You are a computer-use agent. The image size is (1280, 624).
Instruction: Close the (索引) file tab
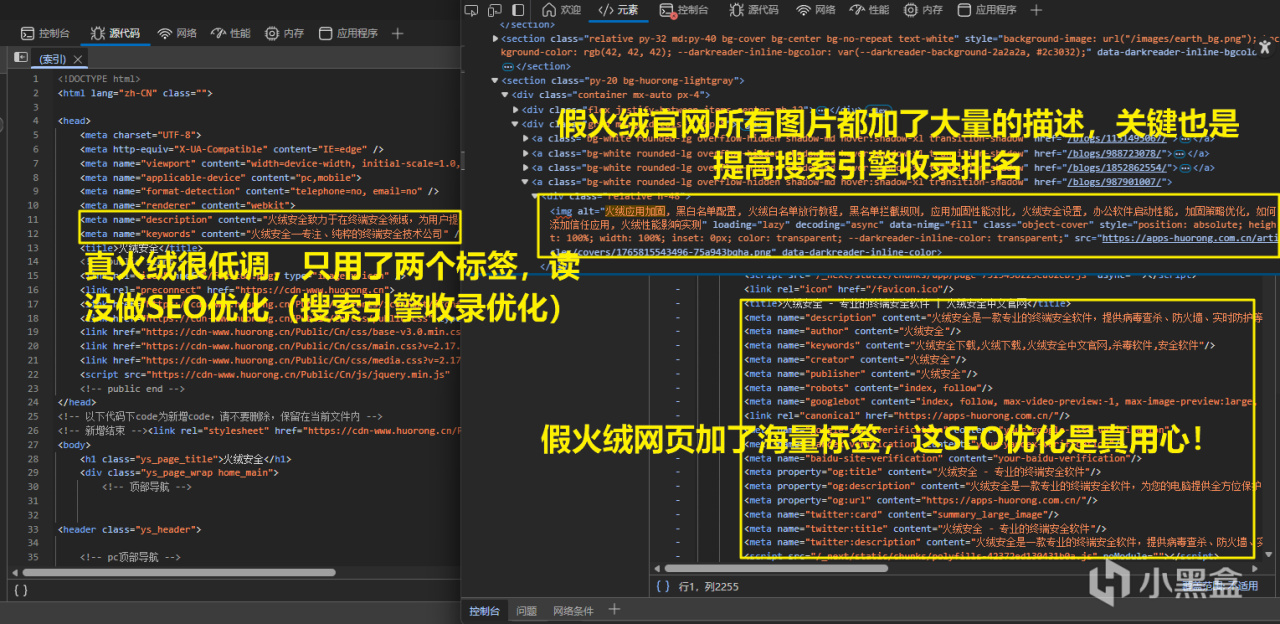pyautogui.click(x=78, y=59)
